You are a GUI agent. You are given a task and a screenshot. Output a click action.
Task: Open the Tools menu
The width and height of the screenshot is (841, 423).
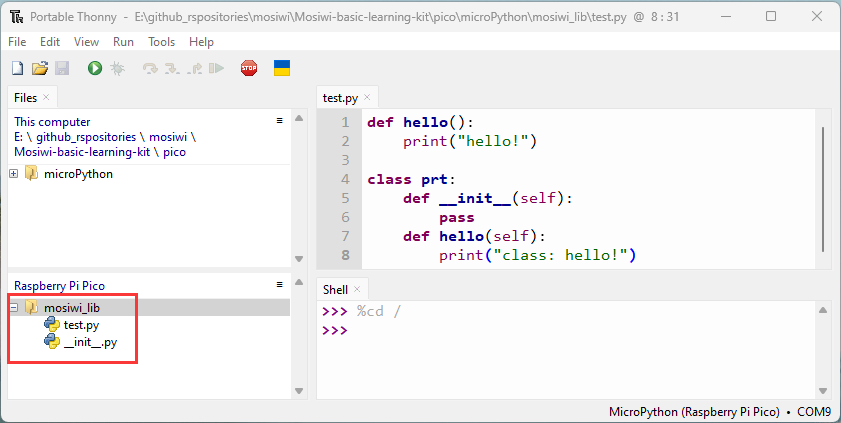pos(161,42)
